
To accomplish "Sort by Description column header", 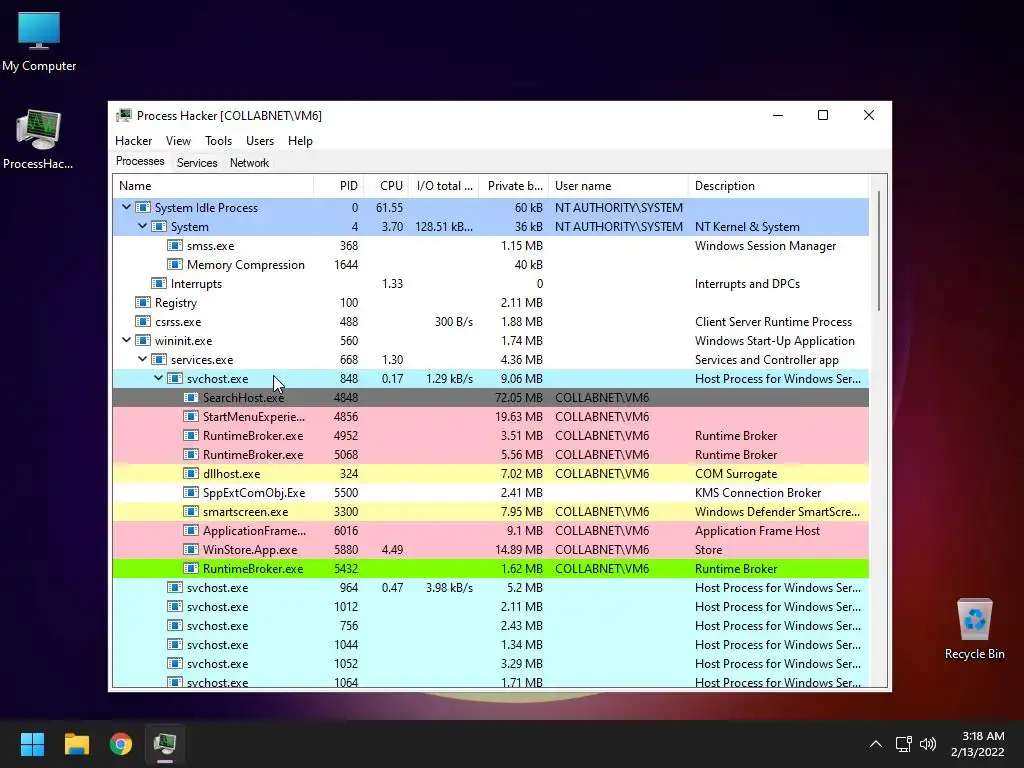I will 778,186.
